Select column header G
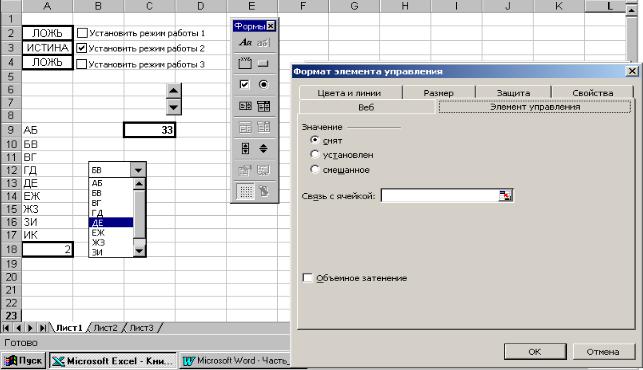 point(354,6)
